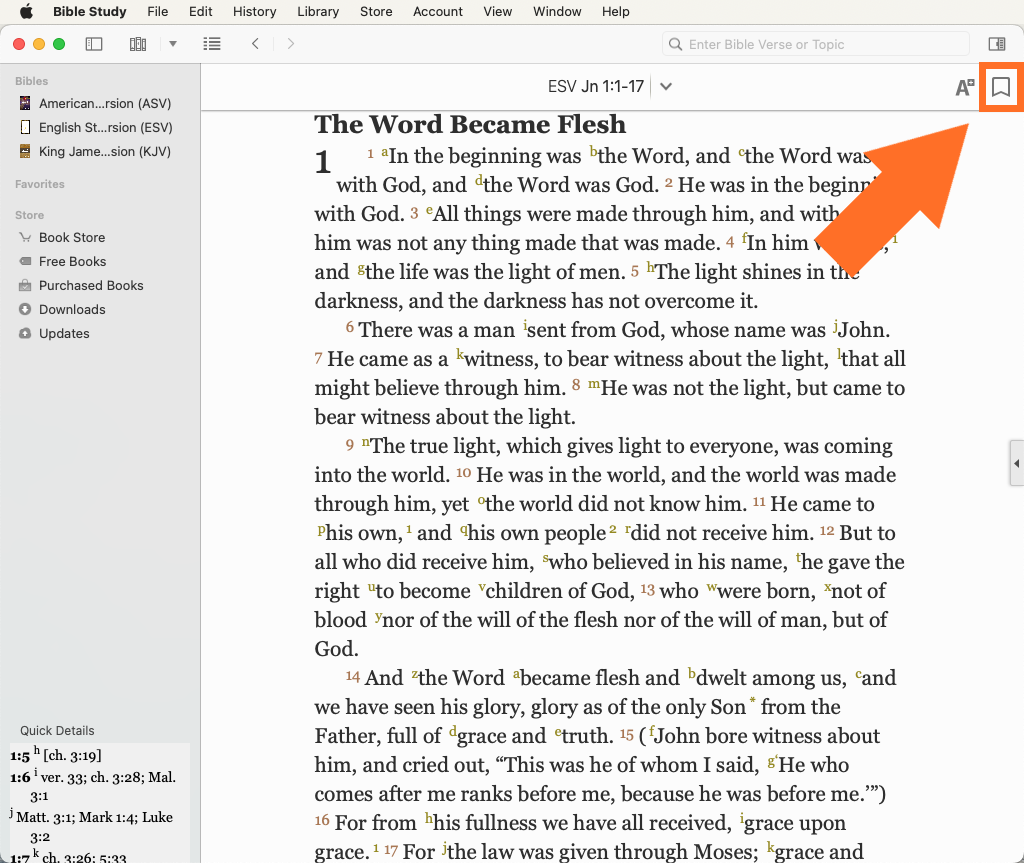The width and height of the screenshot is (1024, 863).
Task: Open the library bookshelf view
Action: coord(138,44)
